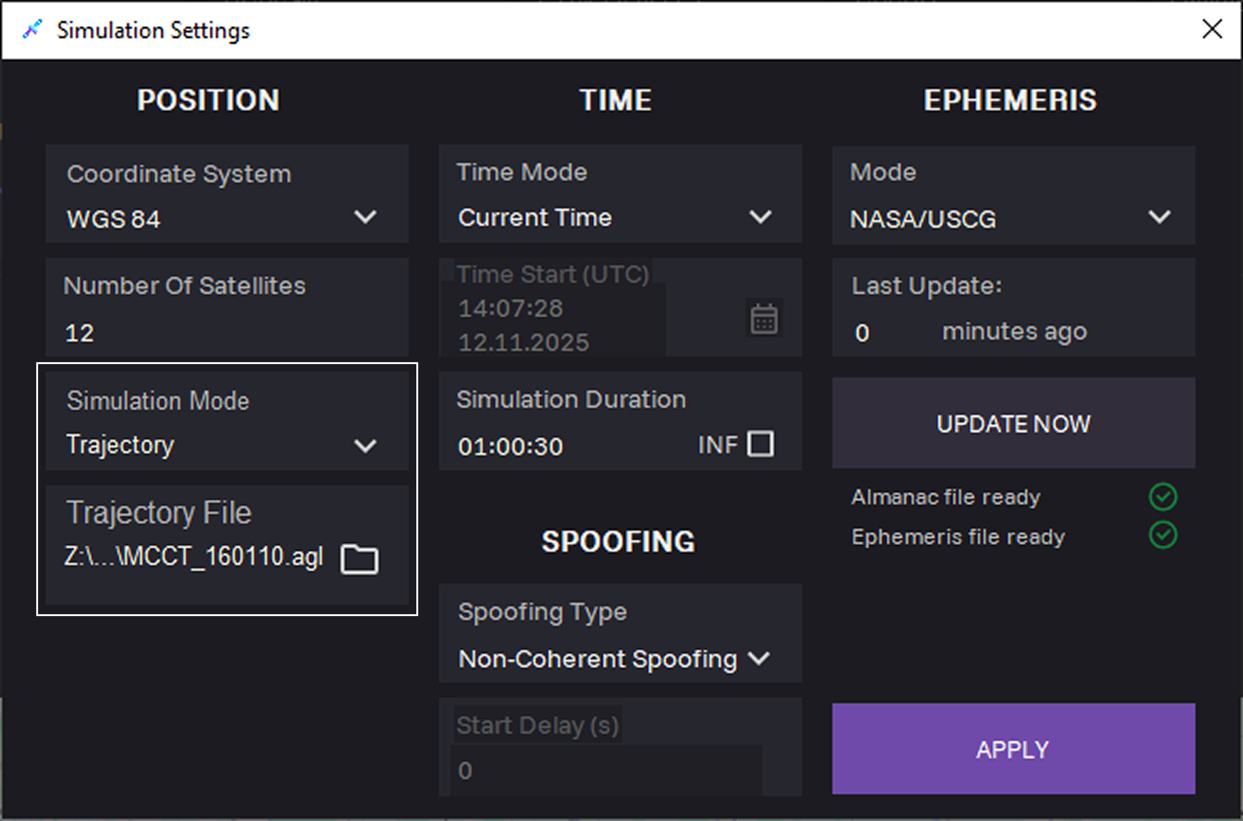Click the Ephemeris file ready checkmark
1243x821 pixels.
click(1162, 536)
